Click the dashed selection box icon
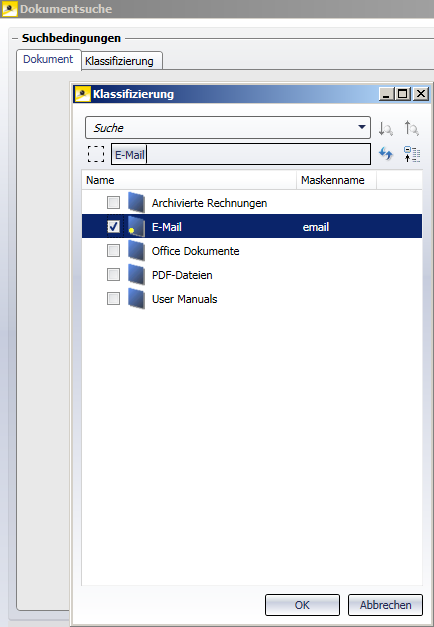The height and width of the screenshot is (627, 434). [96, 154]
